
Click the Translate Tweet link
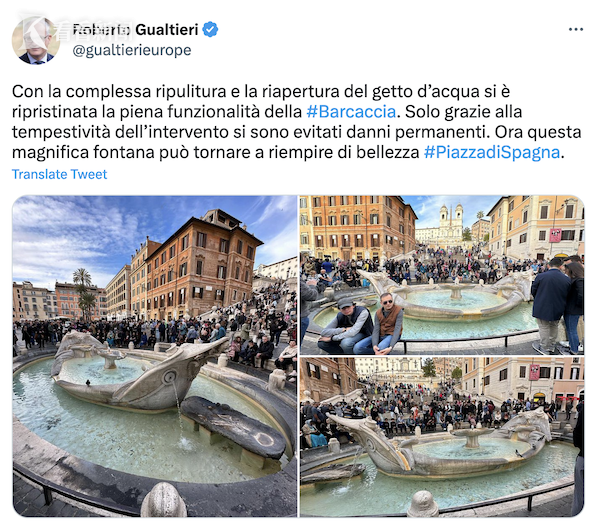[x=59, y=174]
